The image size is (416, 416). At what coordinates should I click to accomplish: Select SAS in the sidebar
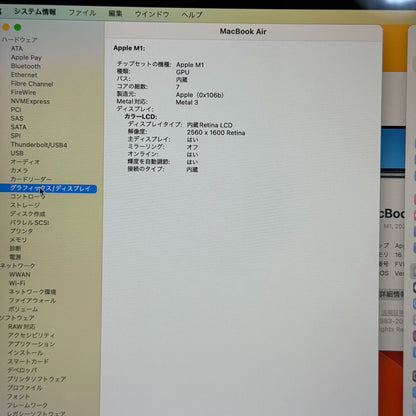[x=17, y=118]
